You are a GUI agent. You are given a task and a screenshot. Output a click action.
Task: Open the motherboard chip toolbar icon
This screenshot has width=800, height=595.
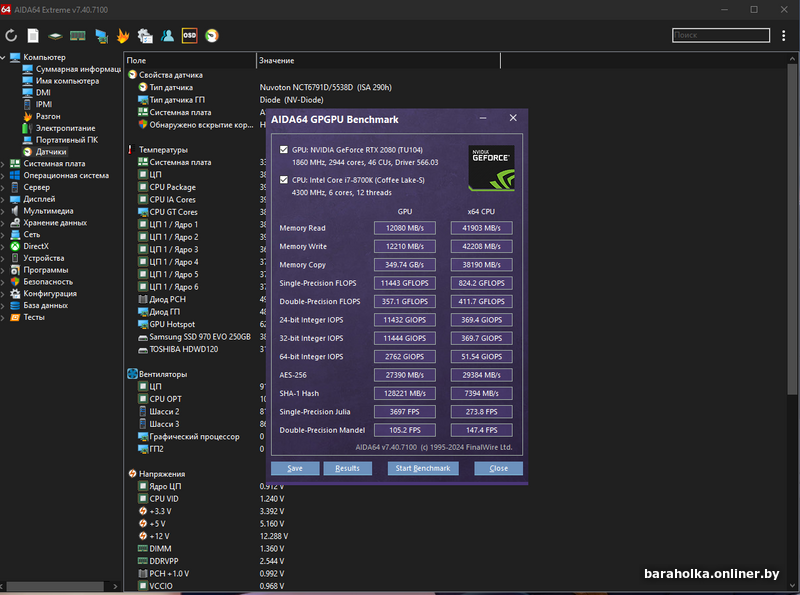pos(55,36)
